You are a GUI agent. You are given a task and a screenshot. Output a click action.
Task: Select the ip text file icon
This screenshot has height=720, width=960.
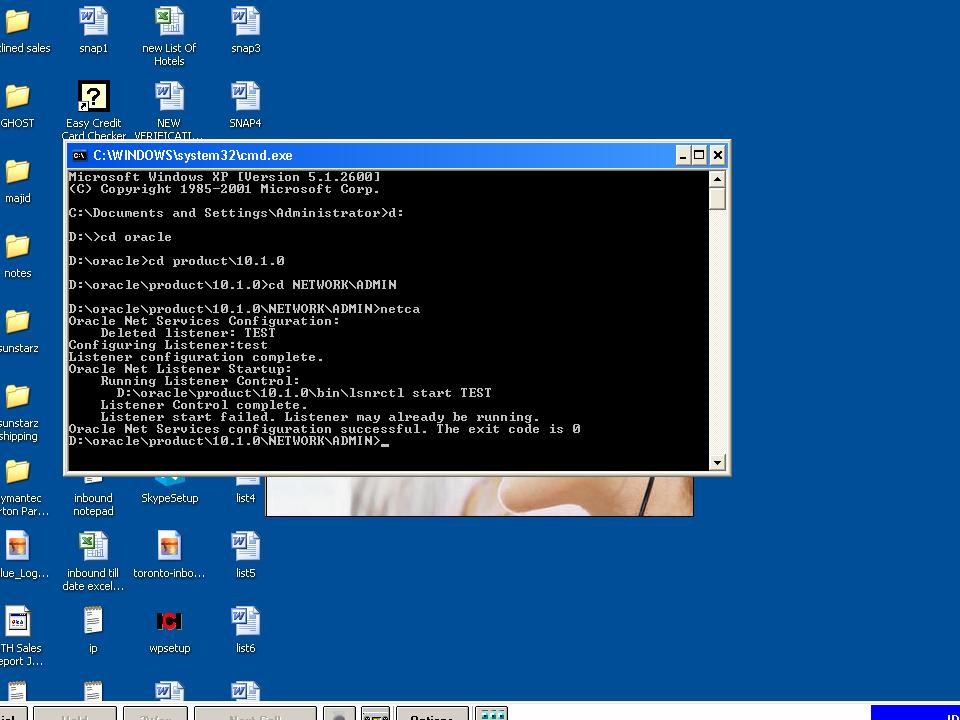(93, 621)
